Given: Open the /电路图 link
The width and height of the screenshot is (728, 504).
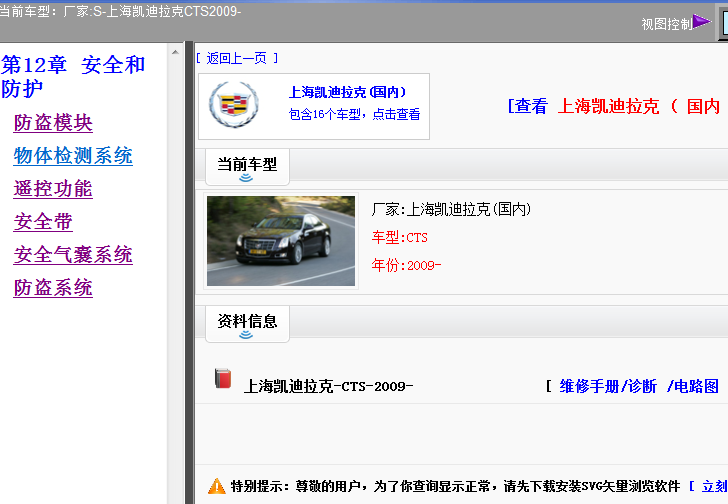Looking at the screenshot, I should (693, 386).
